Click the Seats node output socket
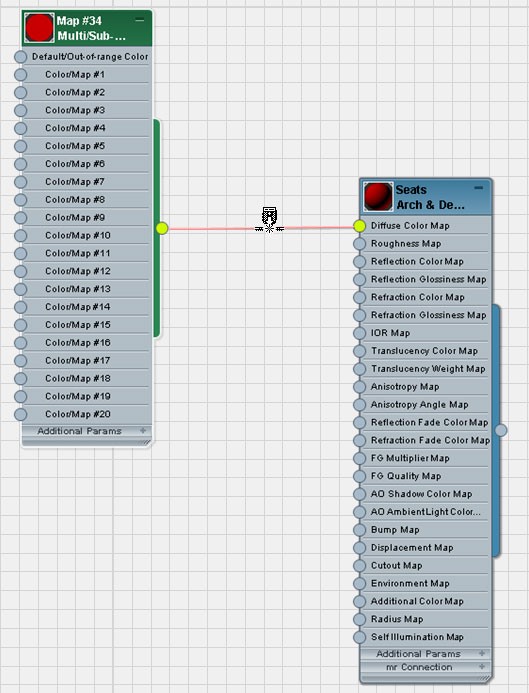529x693 pixels. click(x=501, y=430)
